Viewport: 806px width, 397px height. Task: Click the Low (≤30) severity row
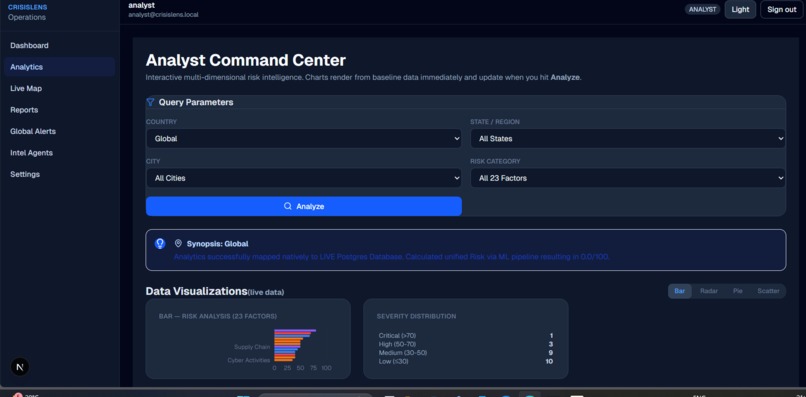[466, 362]
